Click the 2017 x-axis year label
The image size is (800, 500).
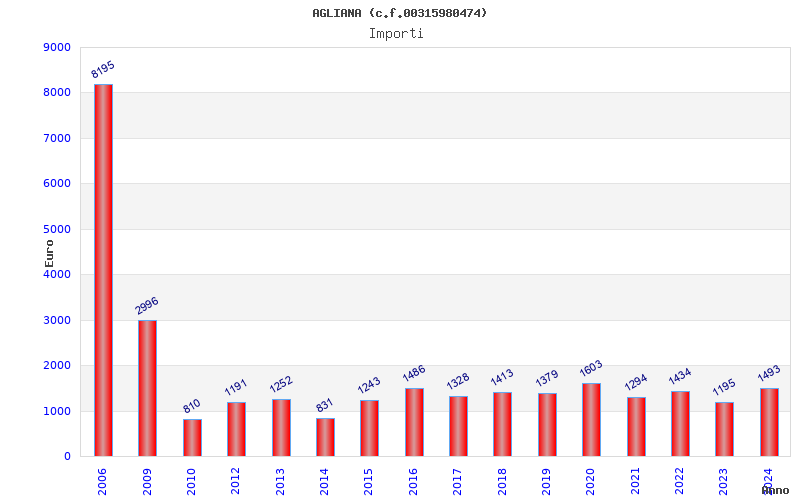(458, 481)
